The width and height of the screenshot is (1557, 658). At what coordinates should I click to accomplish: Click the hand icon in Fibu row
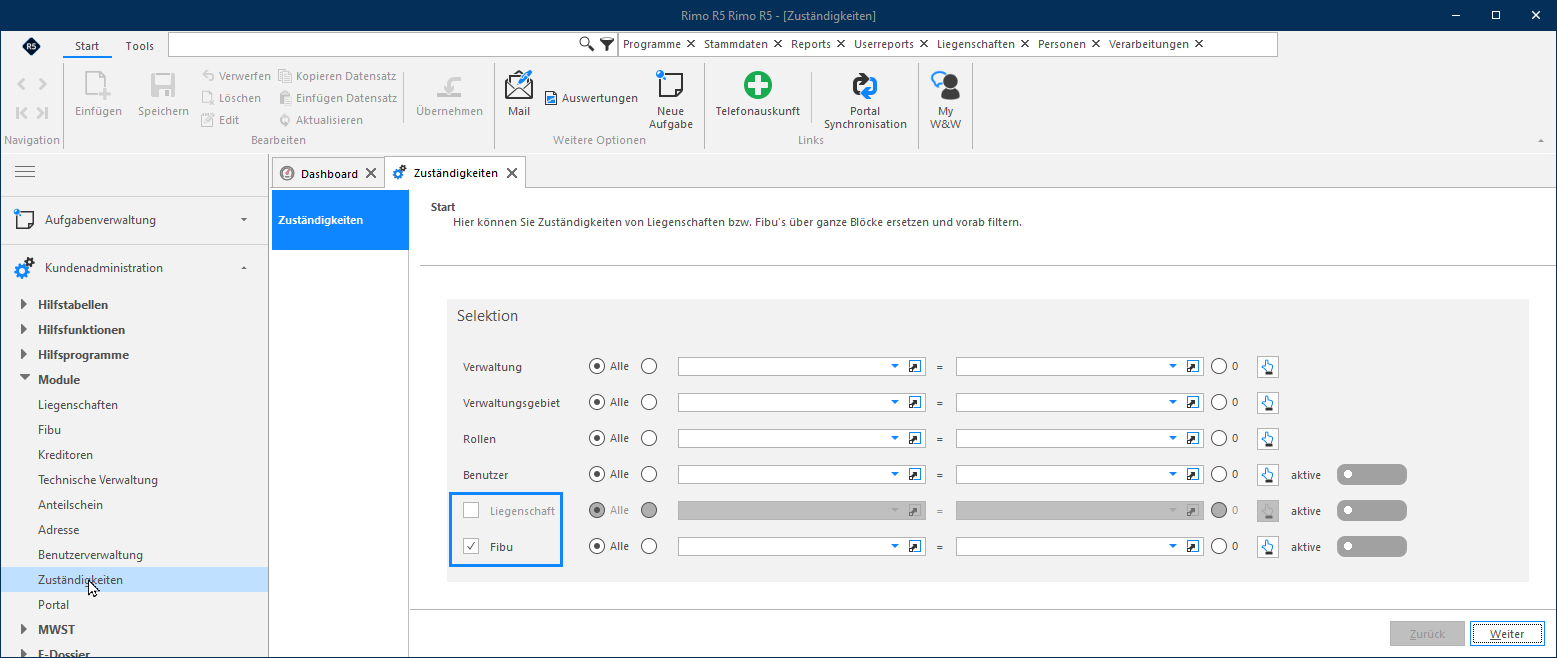[1268, 547]
